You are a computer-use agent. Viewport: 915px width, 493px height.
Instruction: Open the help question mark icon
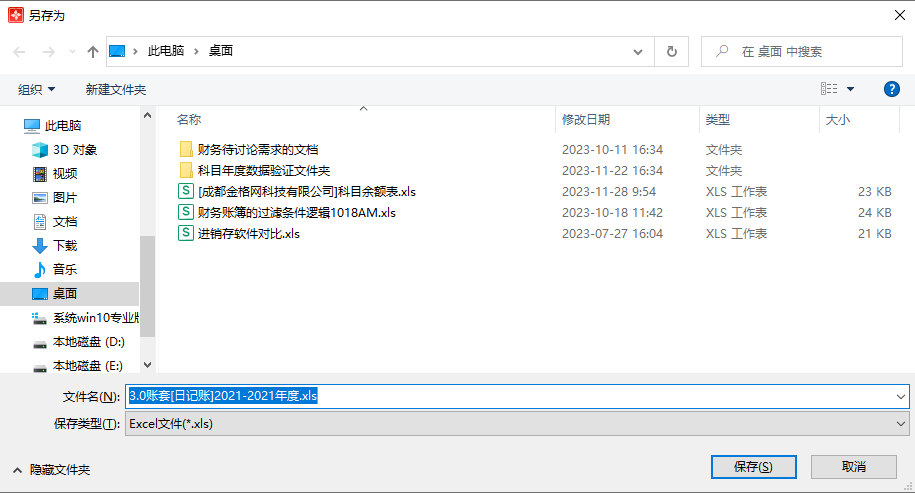point(892,89)
